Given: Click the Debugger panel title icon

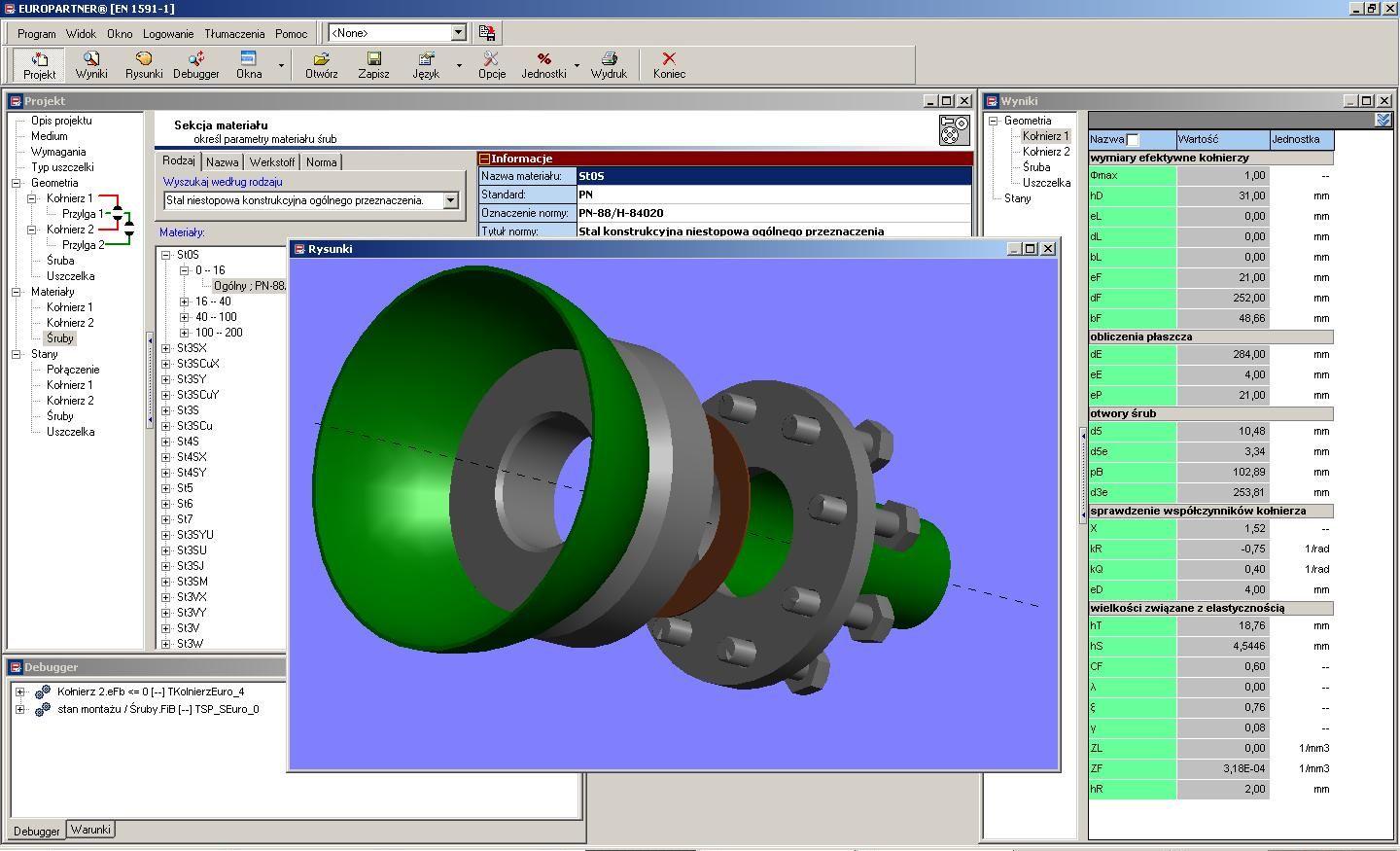Looking at the screenshot, I should point(16,667).
